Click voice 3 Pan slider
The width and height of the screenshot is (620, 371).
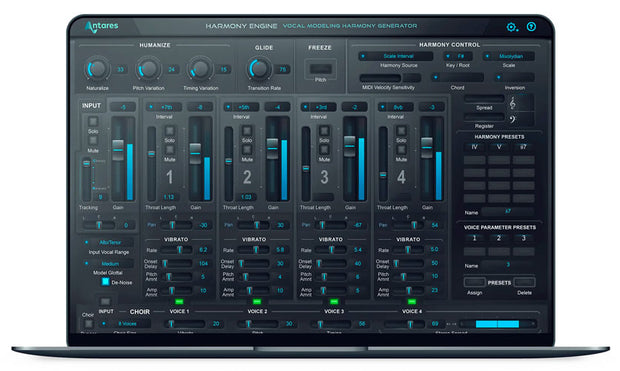point(331,225)
